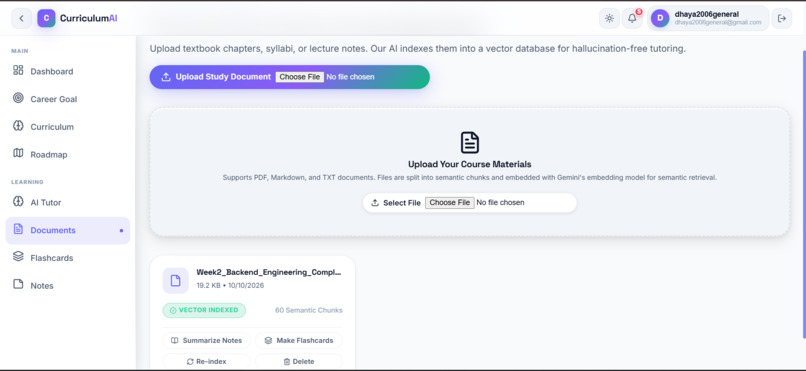Click the dhaya2006general@gmail.com email
The width and height of the screenshot is (806, 371).
tap(718, 23)
